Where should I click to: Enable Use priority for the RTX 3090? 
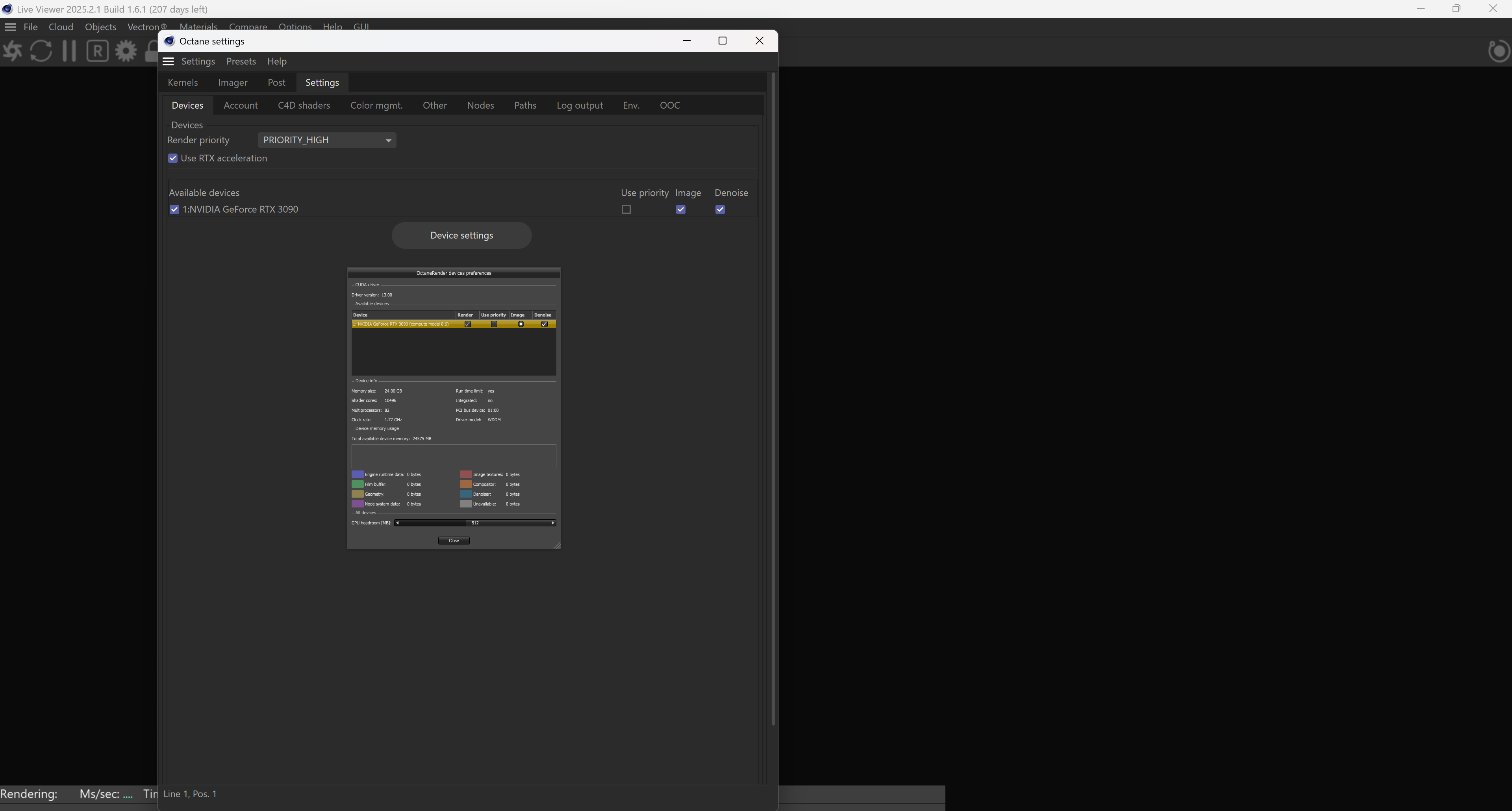(x=626, y=209)
